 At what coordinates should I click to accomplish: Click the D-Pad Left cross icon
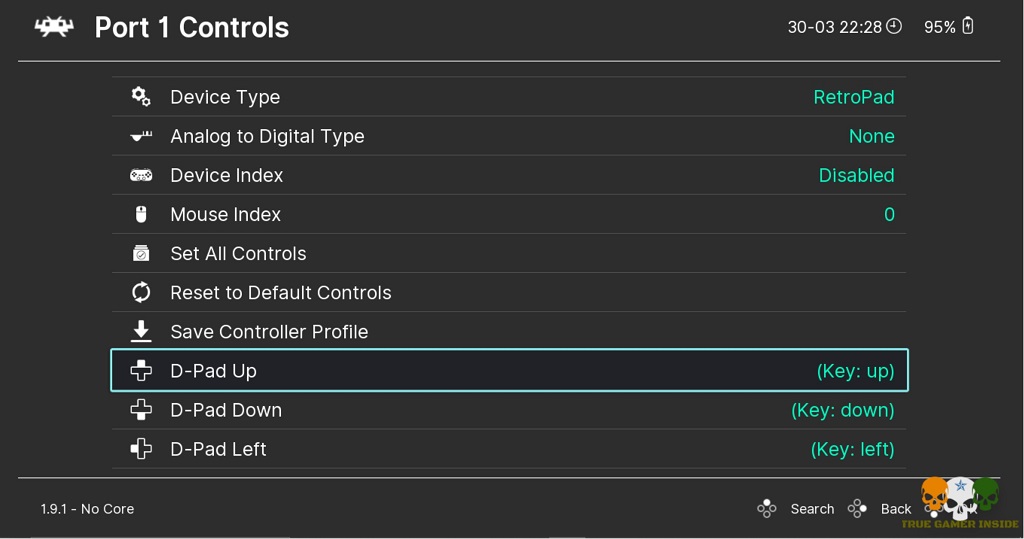pyautogui.click(x=141, y=449)
